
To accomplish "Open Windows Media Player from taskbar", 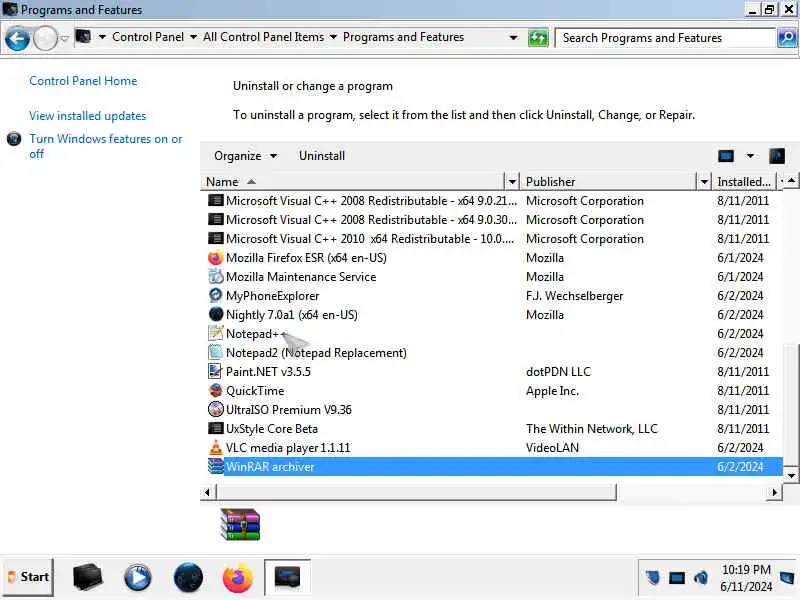I will point(137,578).
